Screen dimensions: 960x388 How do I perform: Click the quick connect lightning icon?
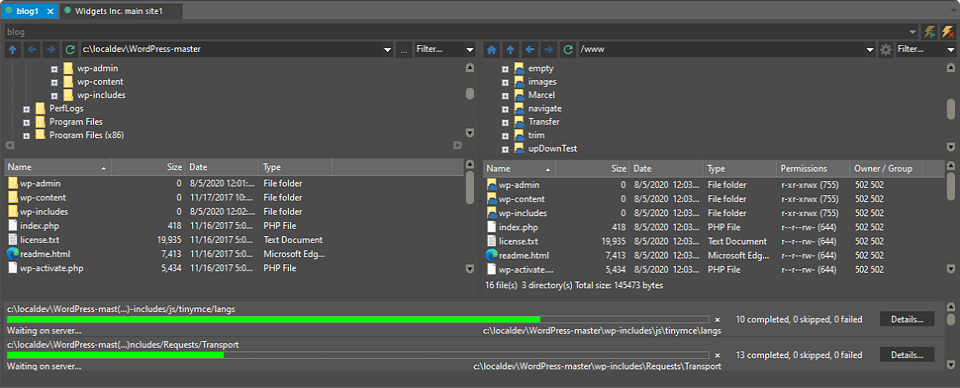pos(929,31)
